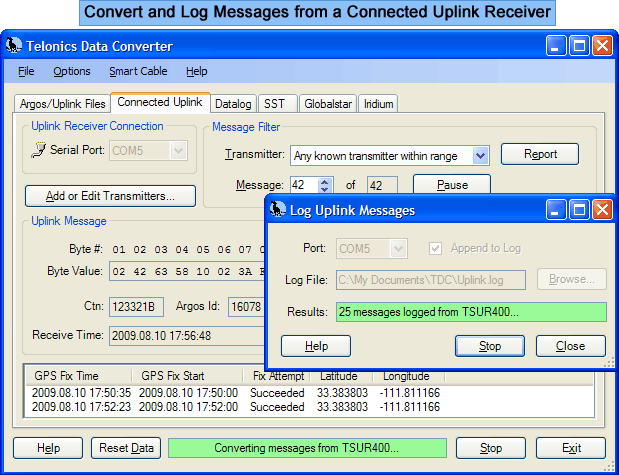The height and width of the screenshot is (475, 619).
Task: Switch to the Datalog tab
Action: 233,104
